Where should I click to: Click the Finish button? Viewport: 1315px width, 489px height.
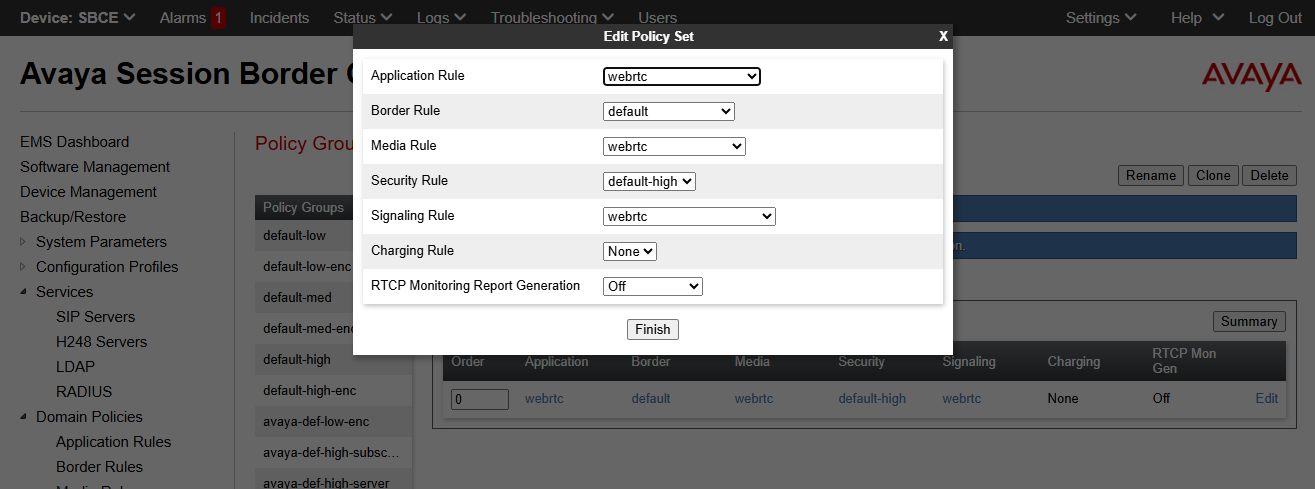[x=652, y=329]
